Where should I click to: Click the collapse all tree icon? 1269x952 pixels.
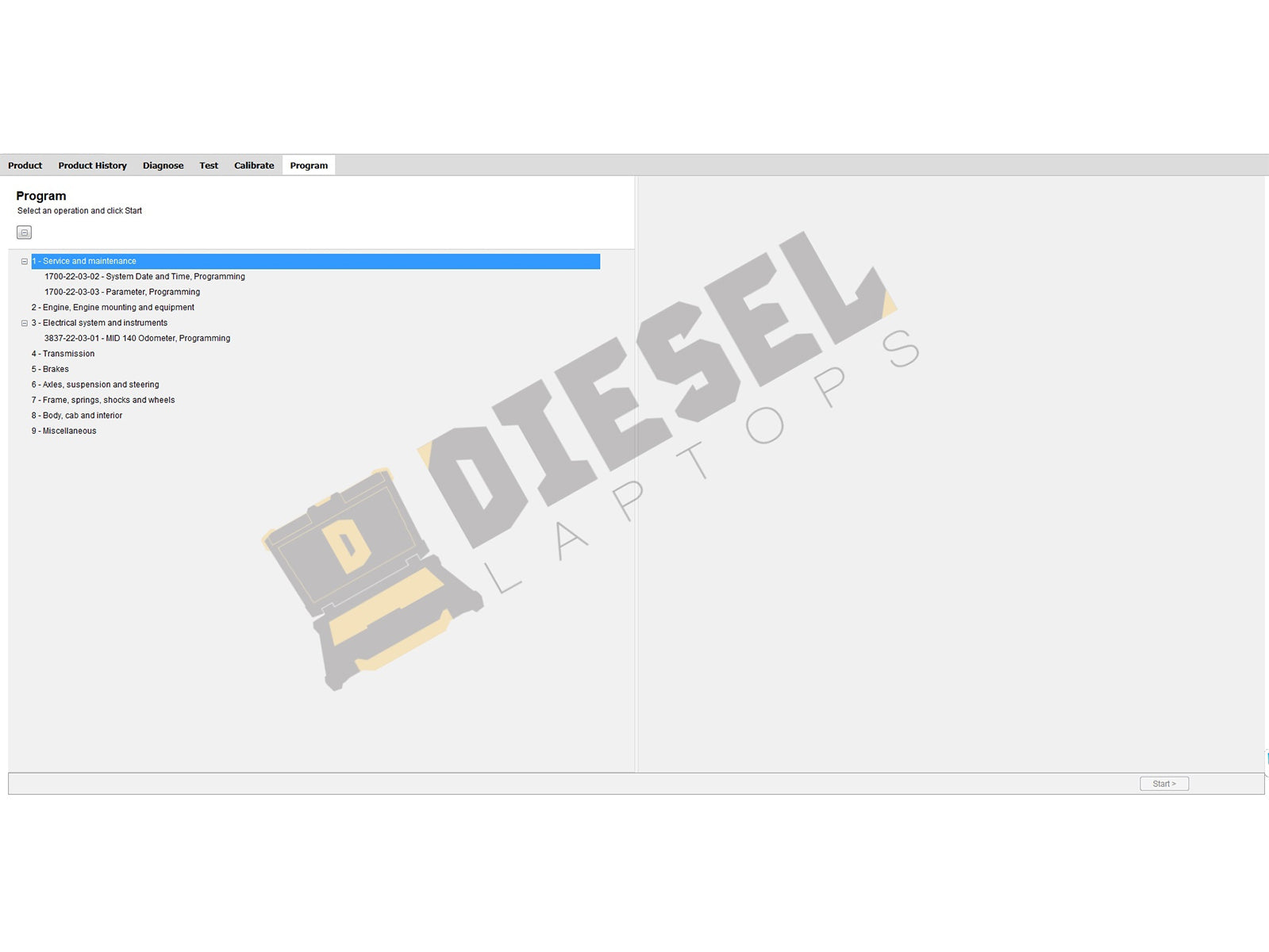(x=24, y=232)
